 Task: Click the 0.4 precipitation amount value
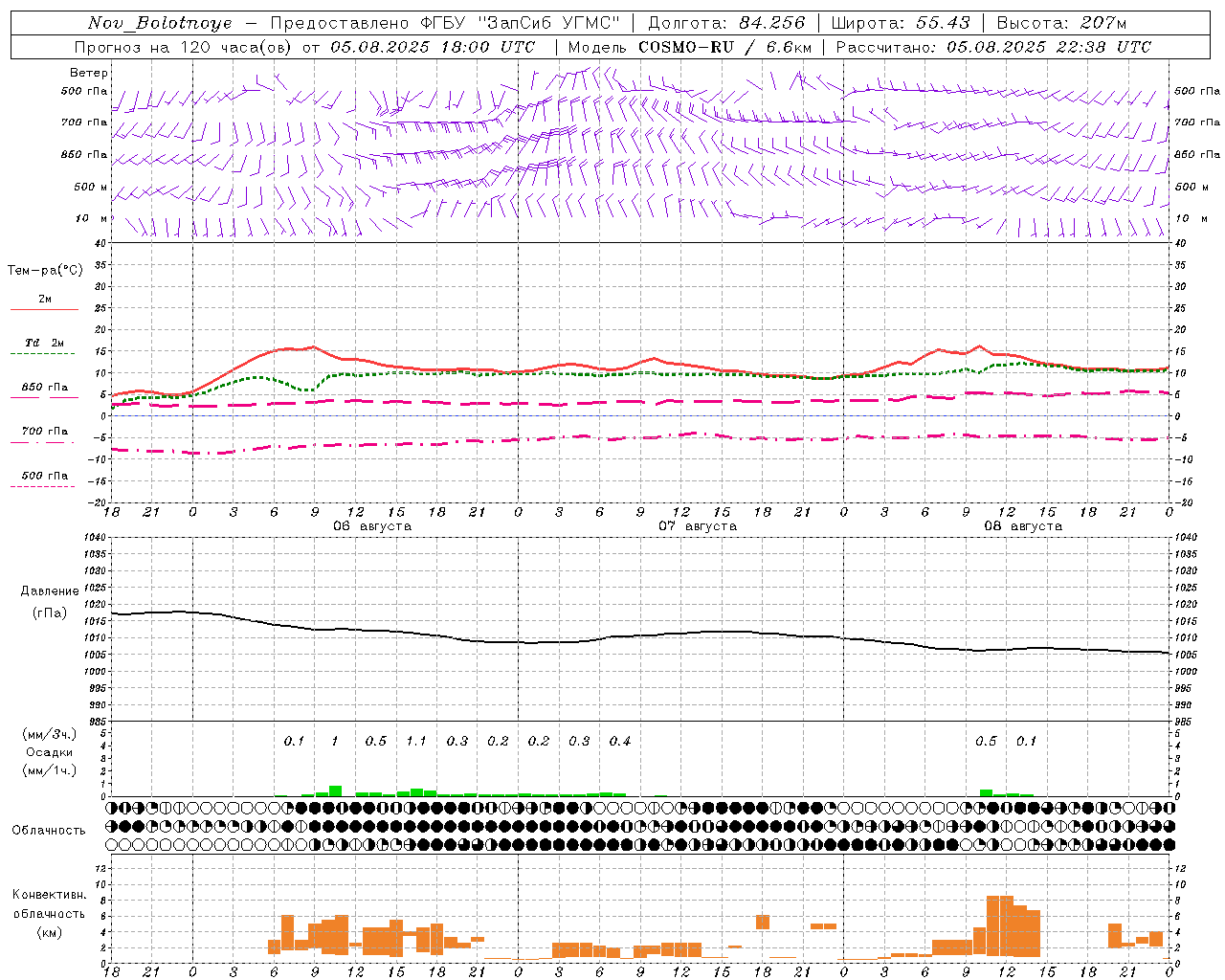(x=620, y=742)
